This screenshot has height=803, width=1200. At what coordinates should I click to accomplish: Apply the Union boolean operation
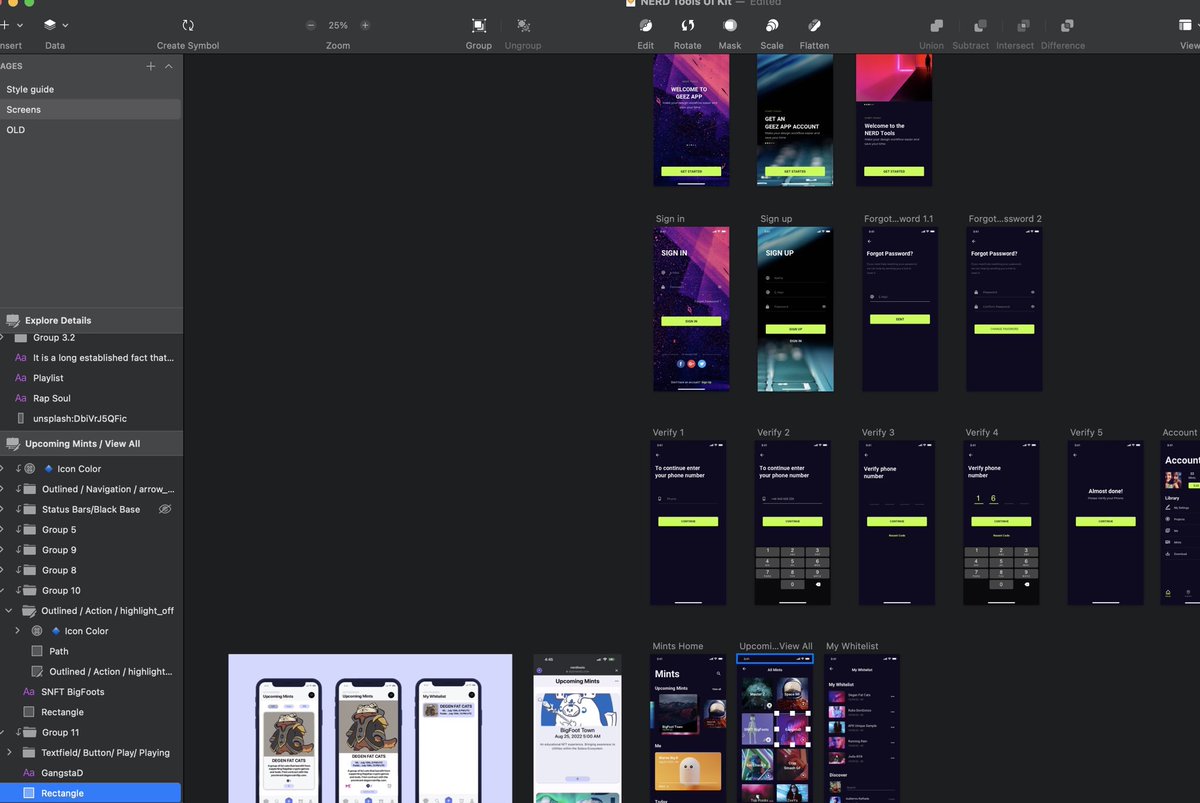coord(937,25)
